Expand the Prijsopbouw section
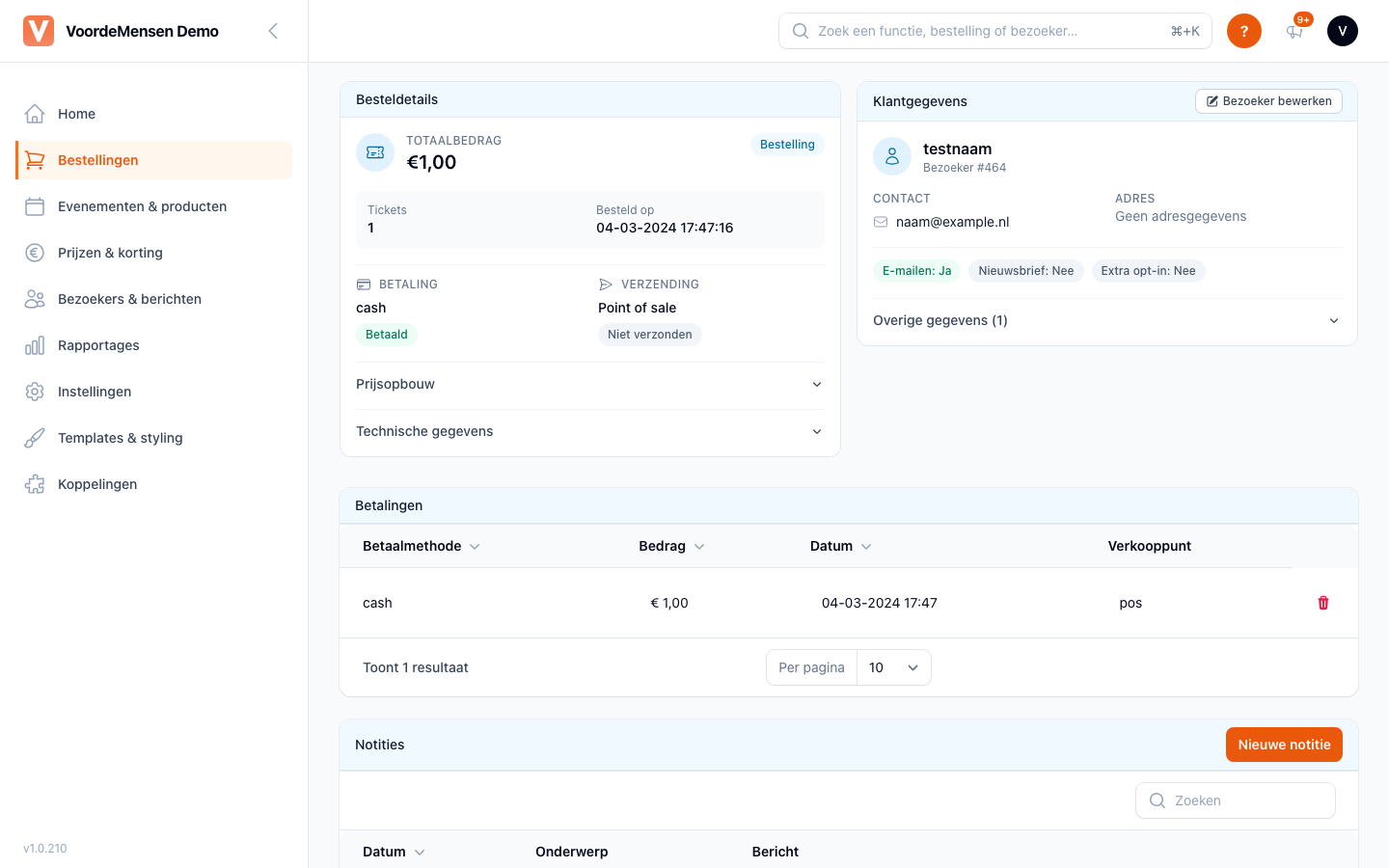This screenshot has height=868, width=1389. [590, 384]
